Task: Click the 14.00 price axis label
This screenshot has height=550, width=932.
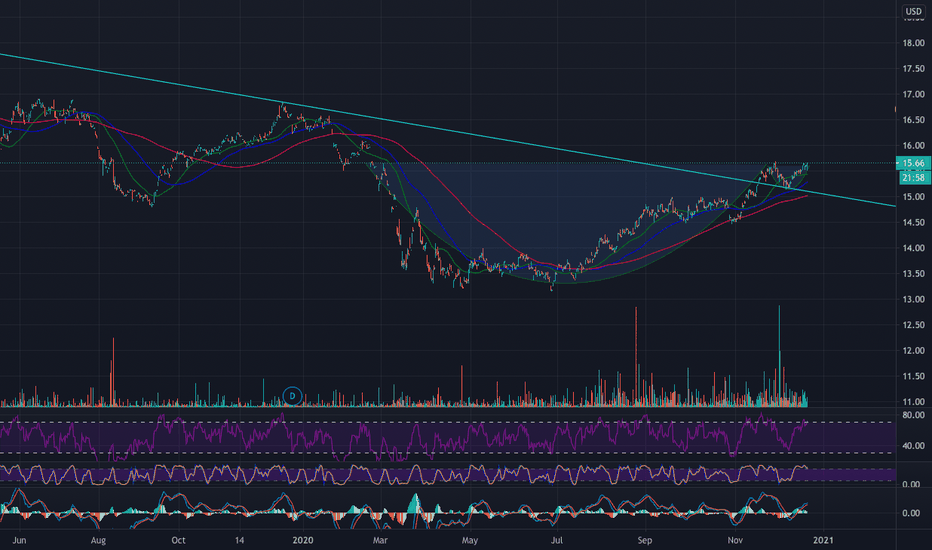Action: (x=913, y=248)
